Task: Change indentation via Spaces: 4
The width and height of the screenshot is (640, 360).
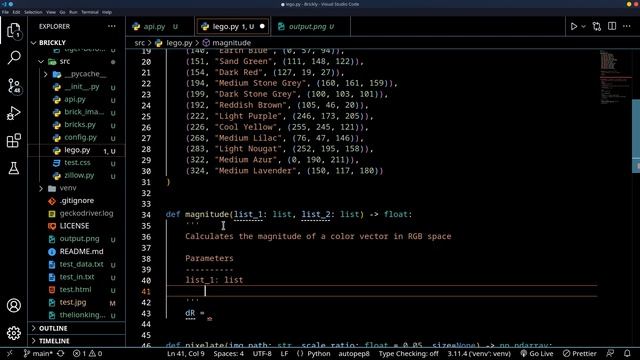Action: [229, 354]
